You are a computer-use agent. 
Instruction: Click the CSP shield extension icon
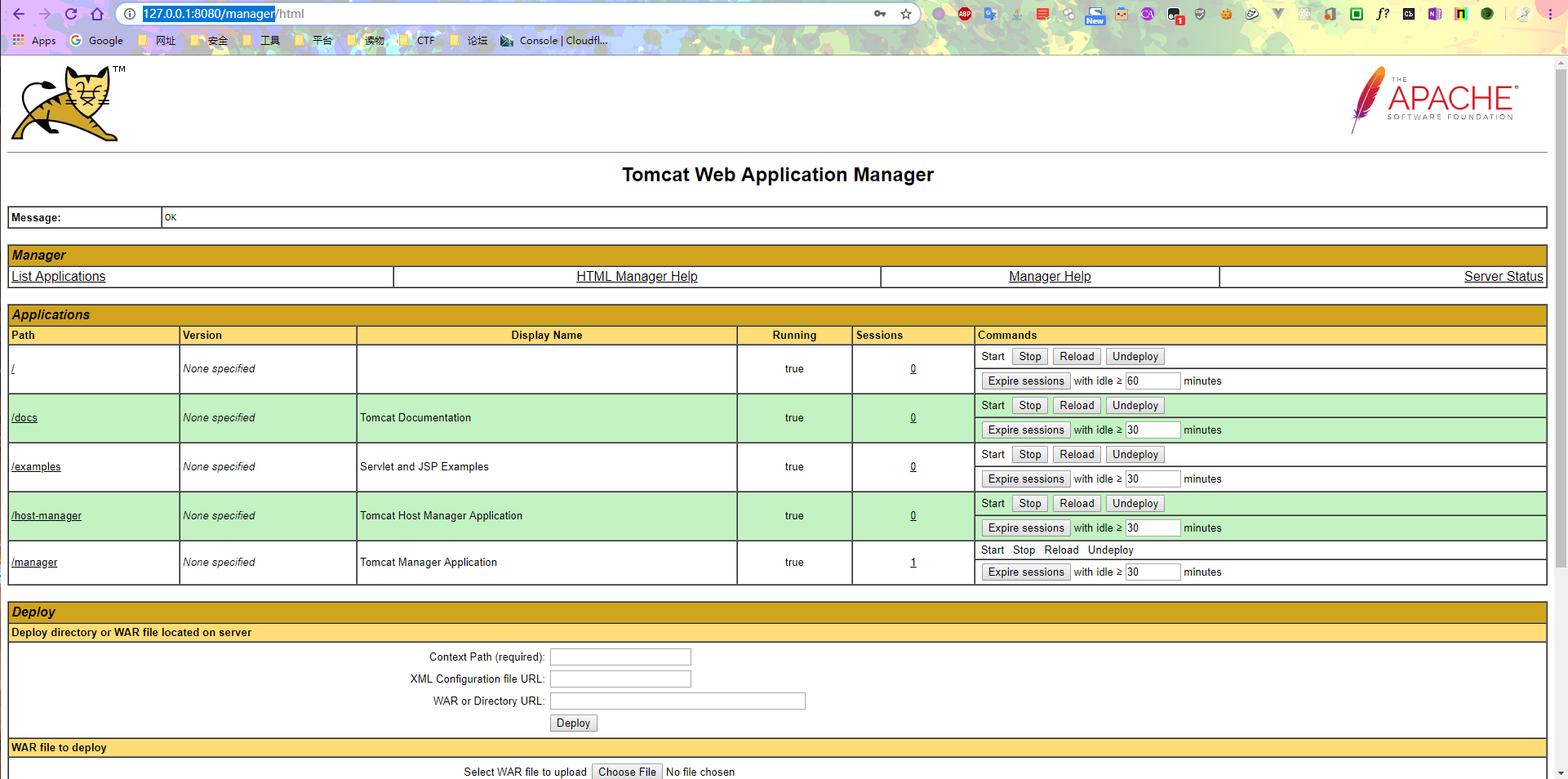1200,14
